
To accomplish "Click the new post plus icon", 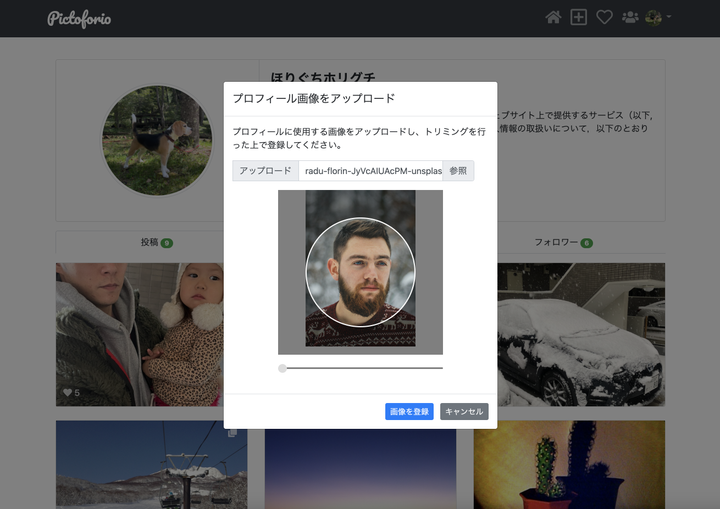I will 578,17.
